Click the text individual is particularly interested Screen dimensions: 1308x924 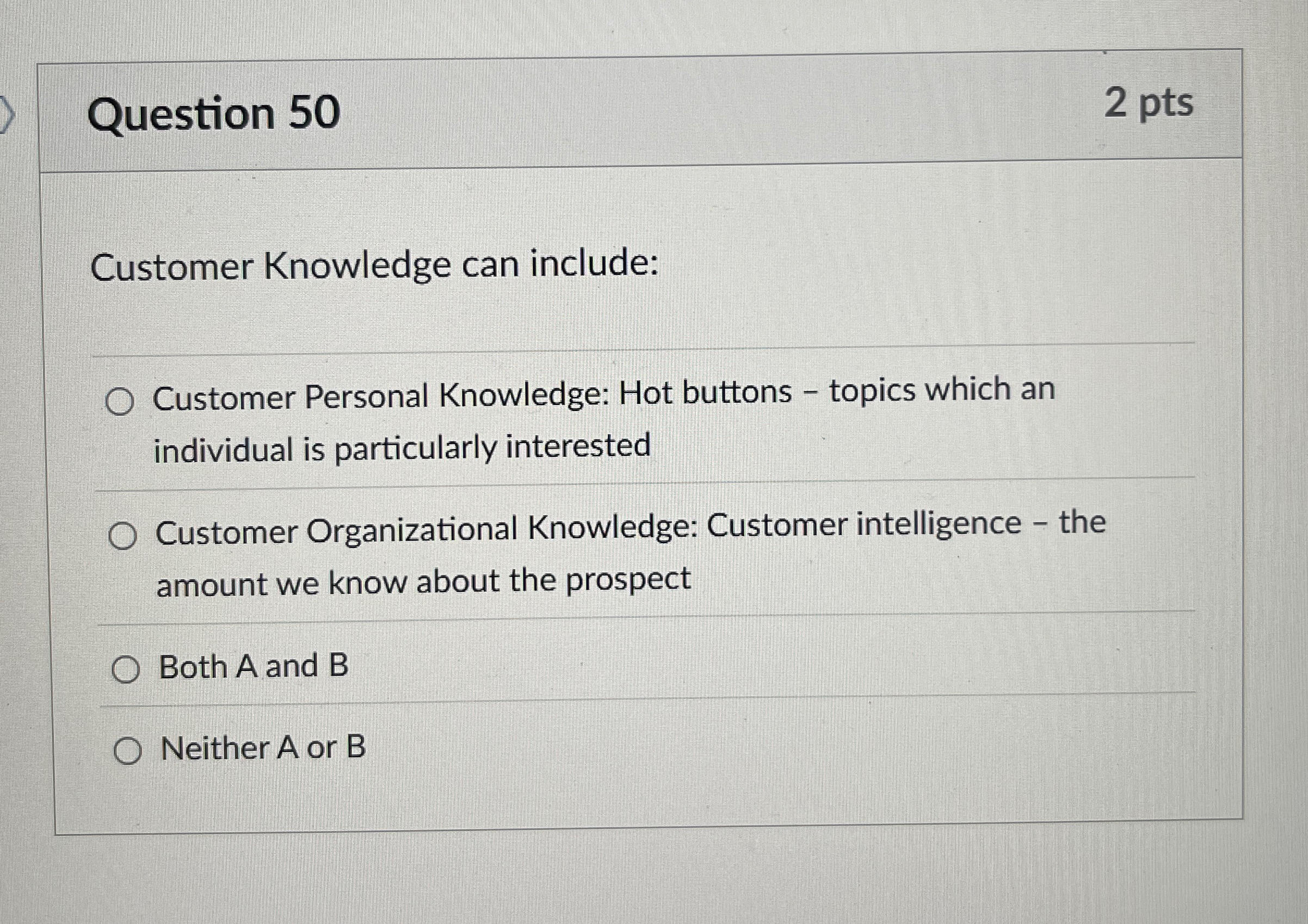[x=402, y=448]
